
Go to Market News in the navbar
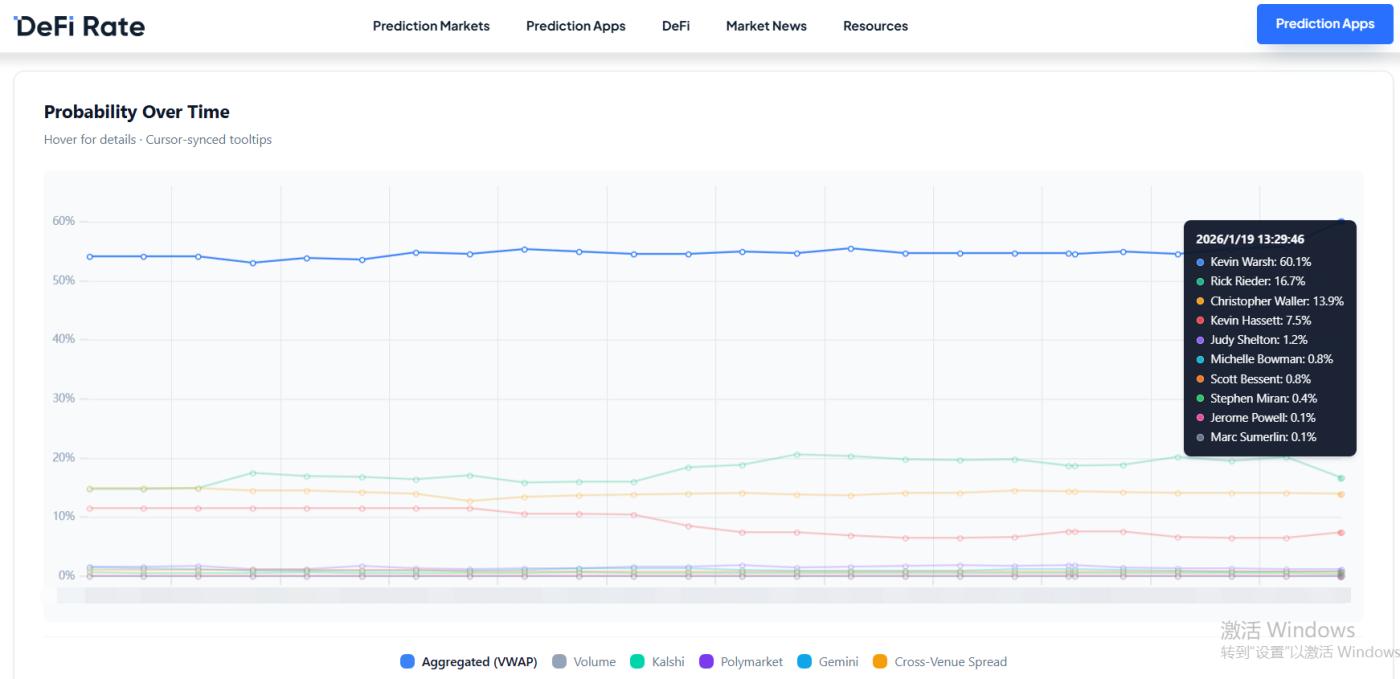pos(766,26)
